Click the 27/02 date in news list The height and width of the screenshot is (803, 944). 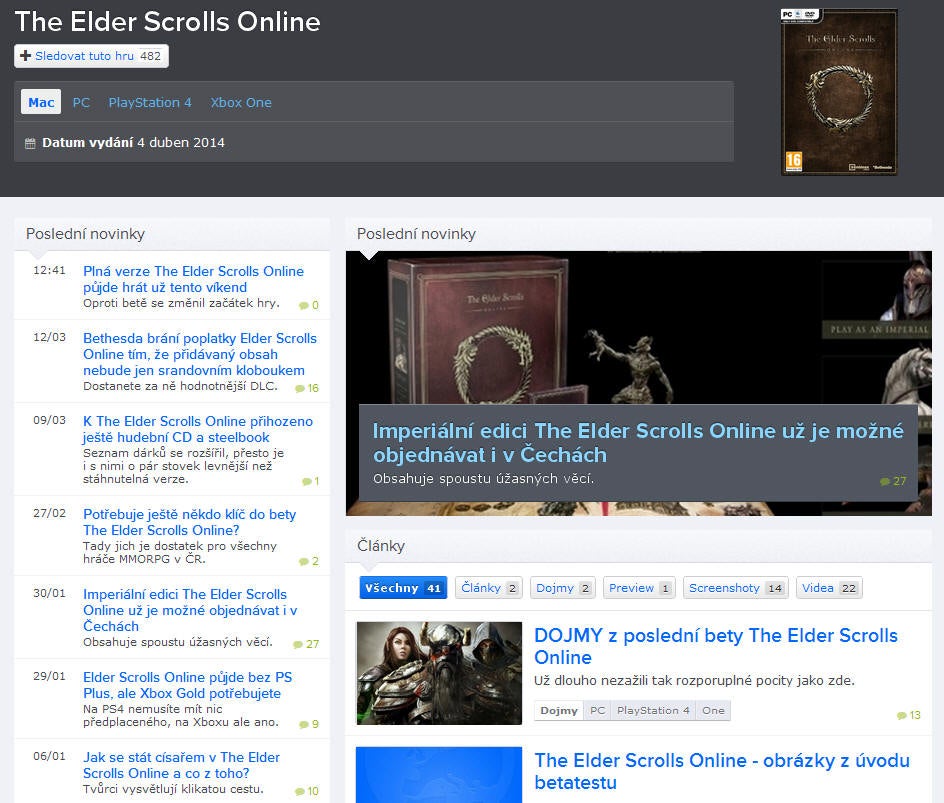click(49, 513)
